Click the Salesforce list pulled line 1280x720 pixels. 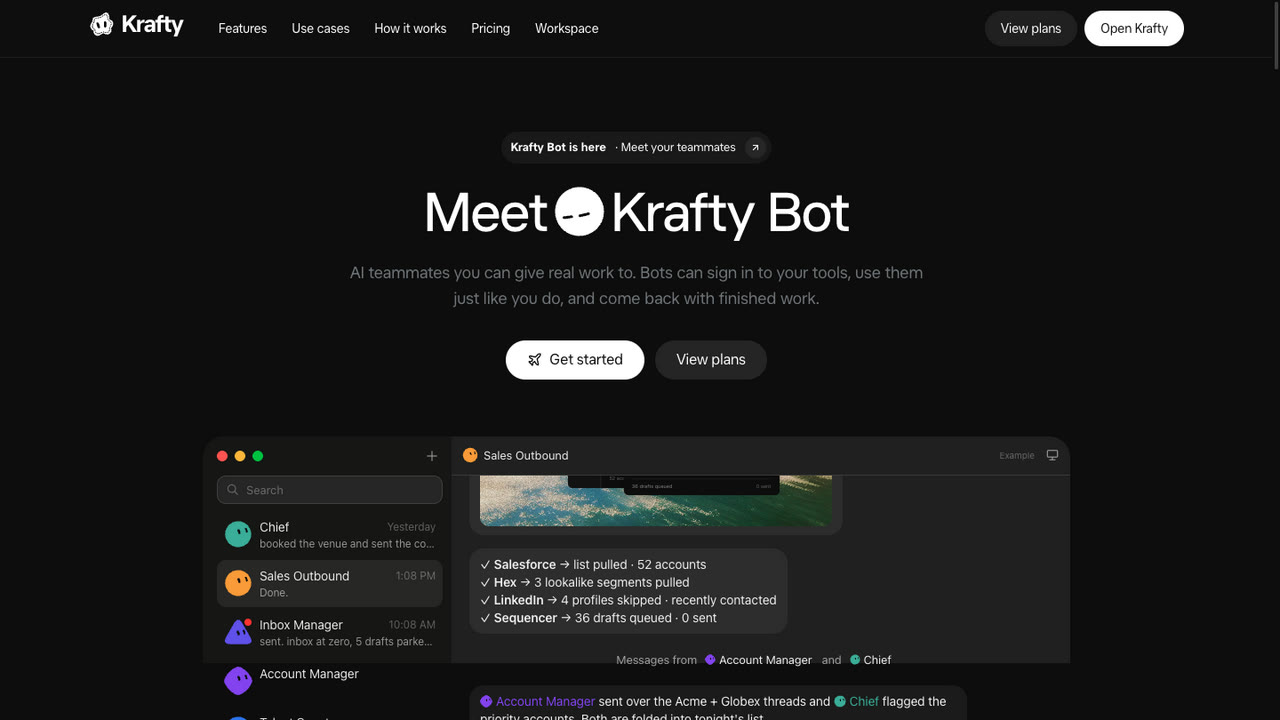tap(593, 565)
